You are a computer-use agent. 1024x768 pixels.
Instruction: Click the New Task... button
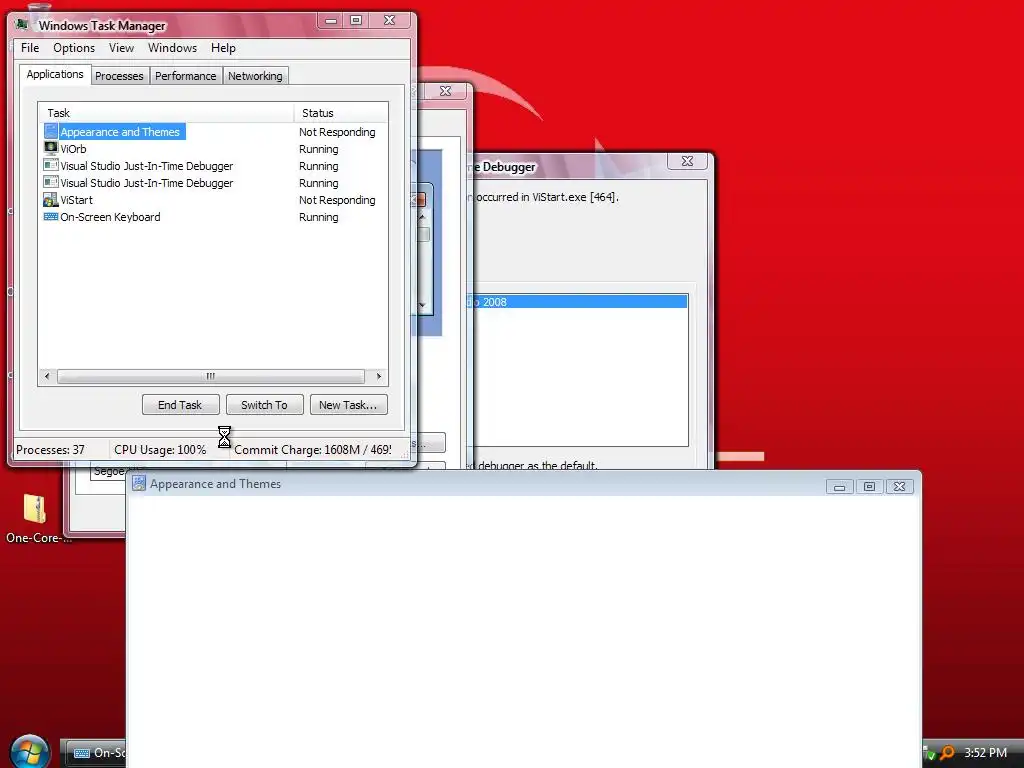pyautogui.click(x=348, y=405)
